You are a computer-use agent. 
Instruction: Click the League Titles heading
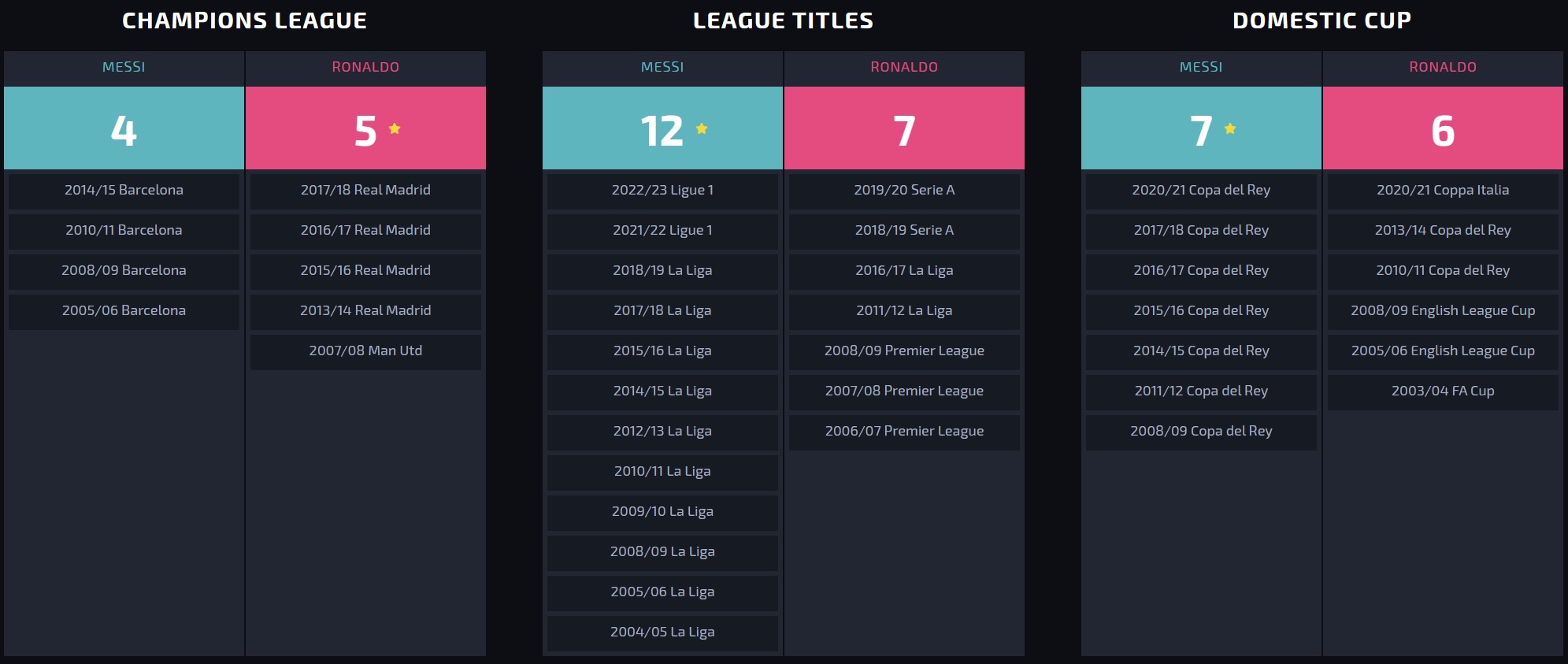[783, 20]
